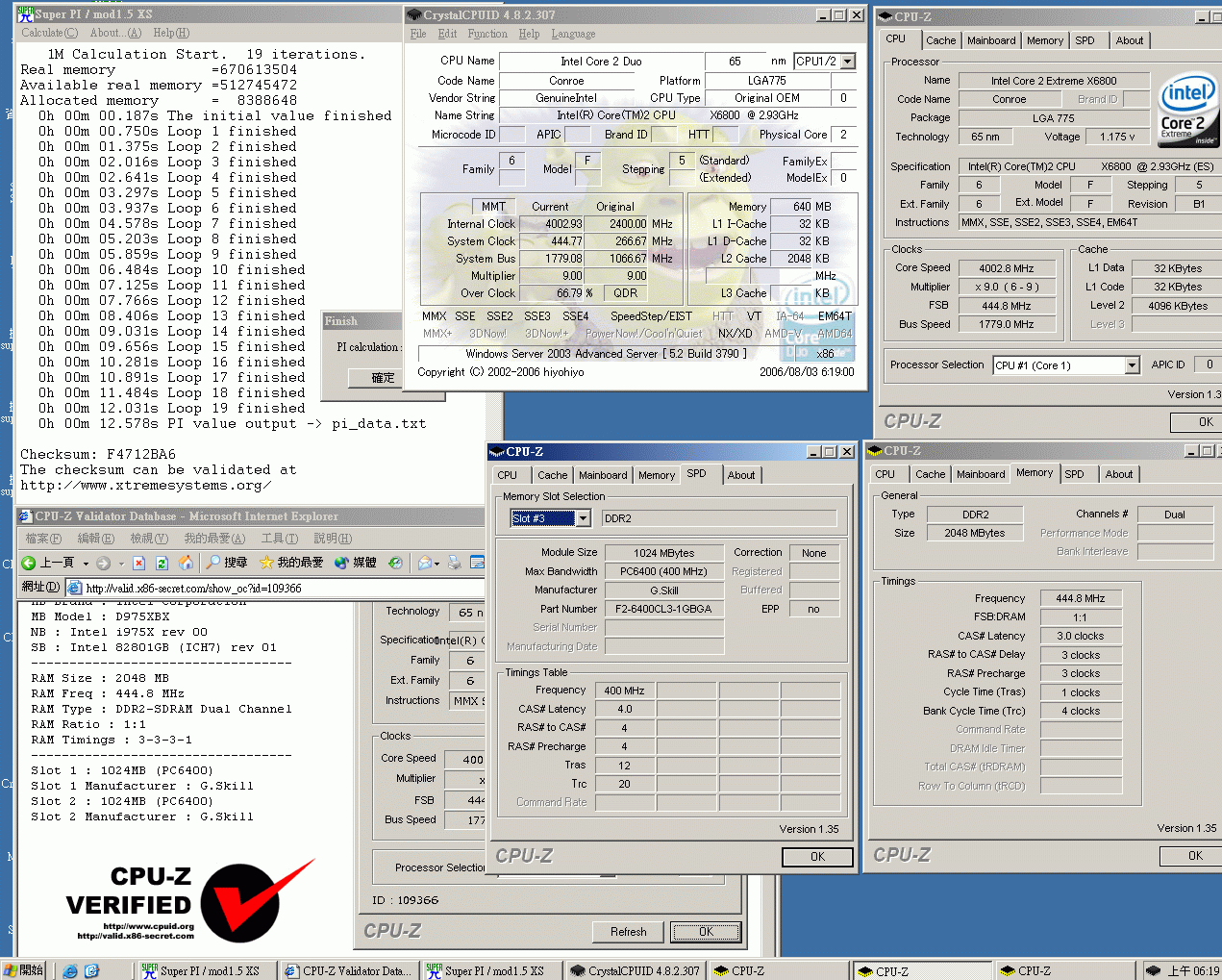Image resolution: width=1222 pixels, height=980 pixels.
Task: Switch to CPU-Z Validator Data taskbar button
Action: click(347, 970)
